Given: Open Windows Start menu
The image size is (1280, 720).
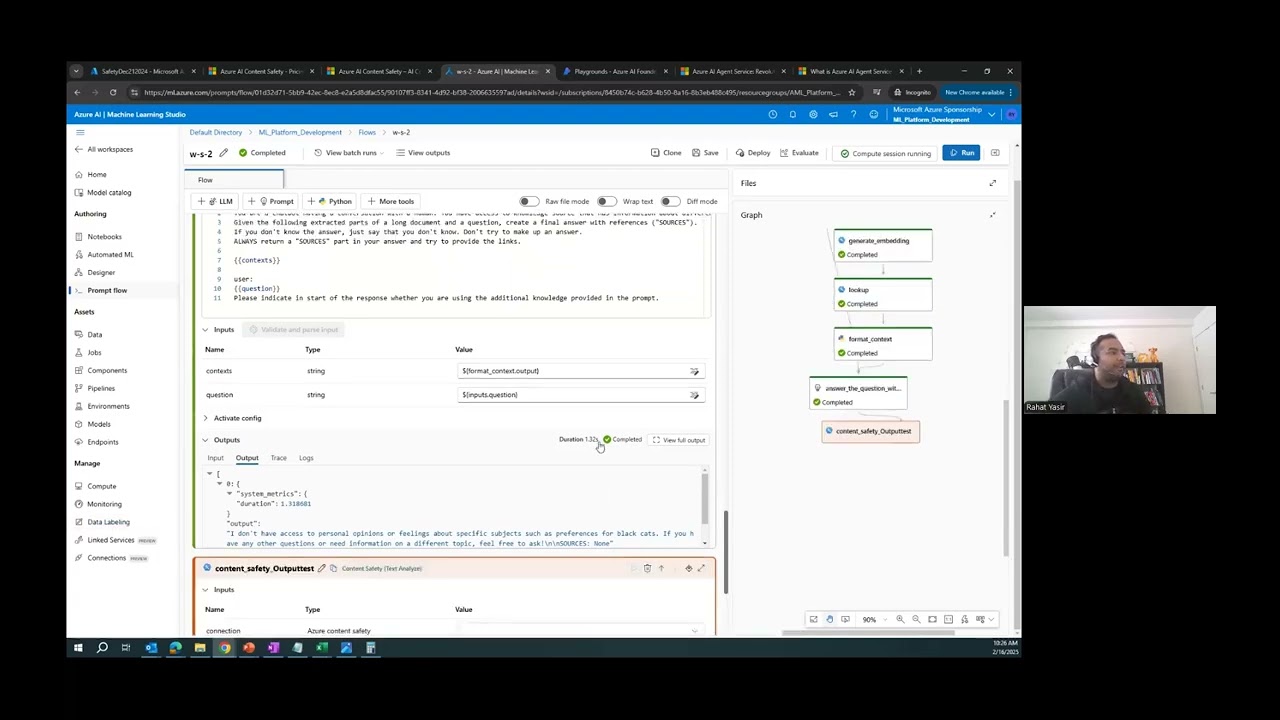Looking at the screenshot, I should click(77, 648).
